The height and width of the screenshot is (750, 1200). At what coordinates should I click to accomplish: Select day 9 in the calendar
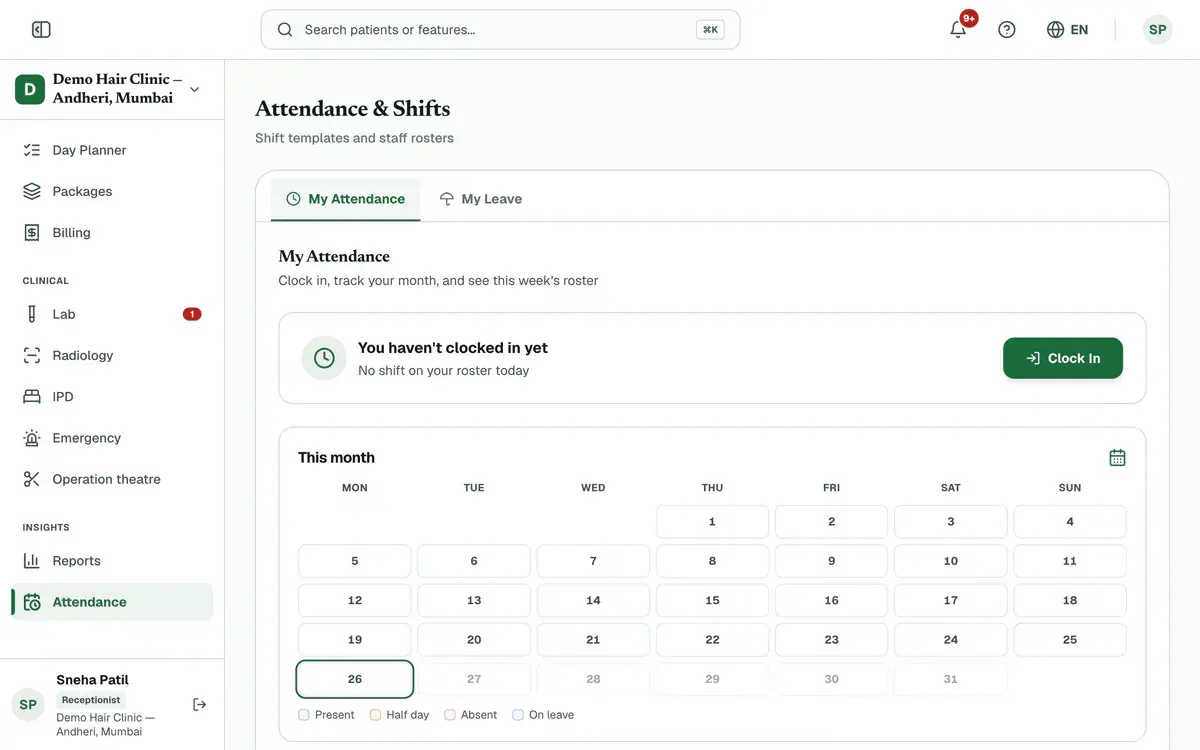831,561
